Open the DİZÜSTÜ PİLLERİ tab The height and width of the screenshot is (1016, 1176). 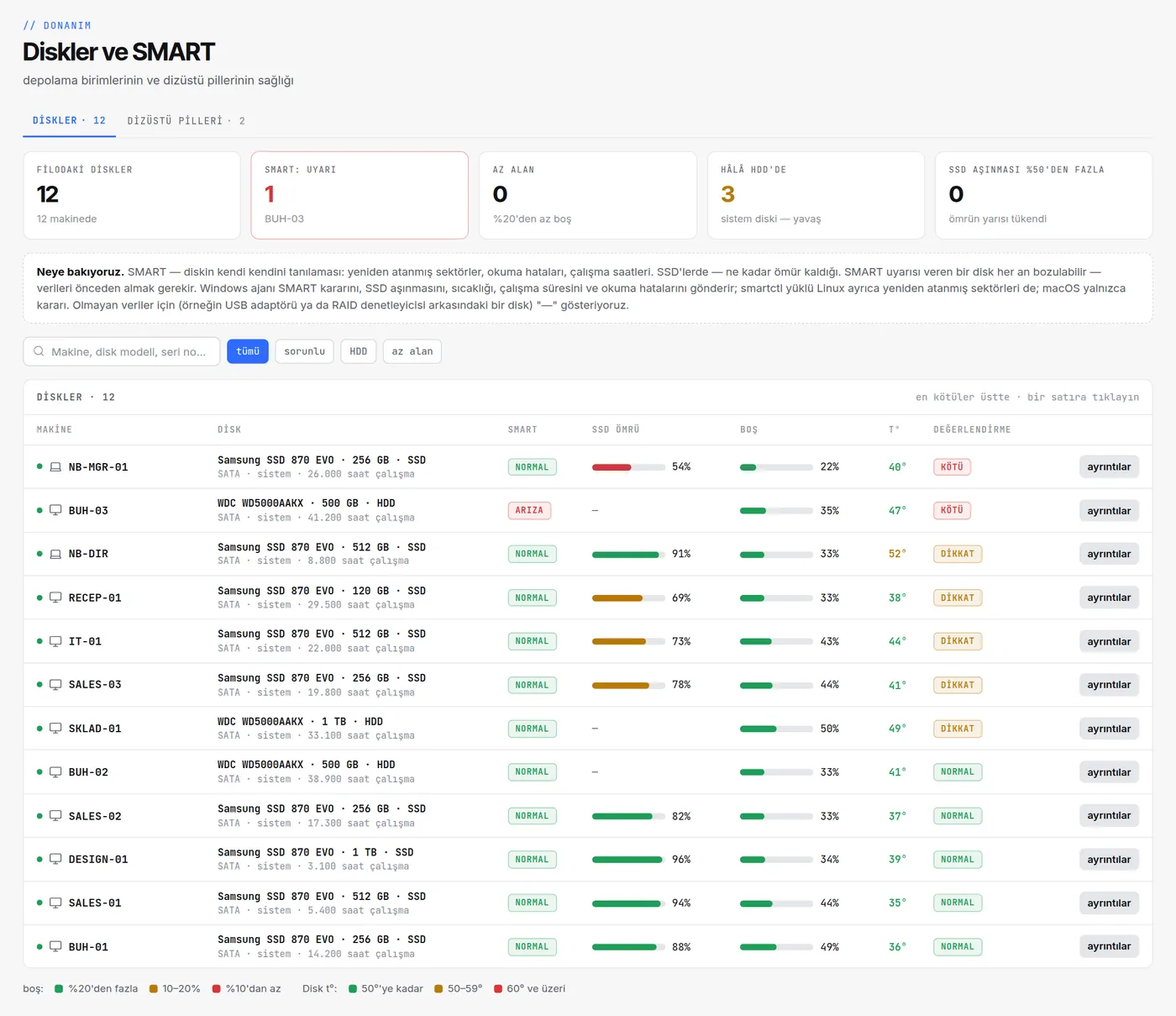pos(186,121)
